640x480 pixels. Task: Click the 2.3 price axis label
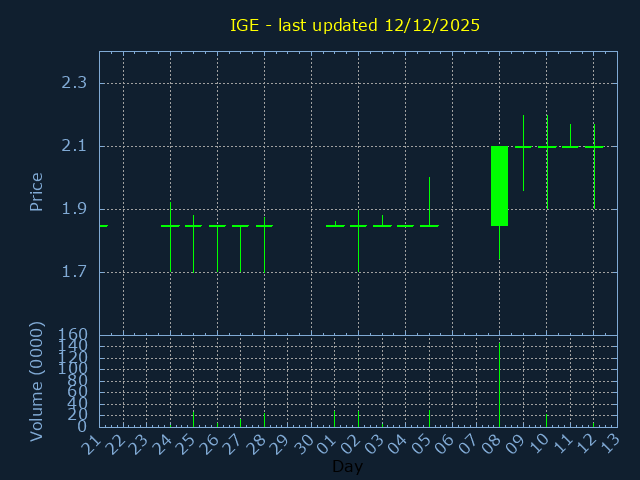pos(74,83)
